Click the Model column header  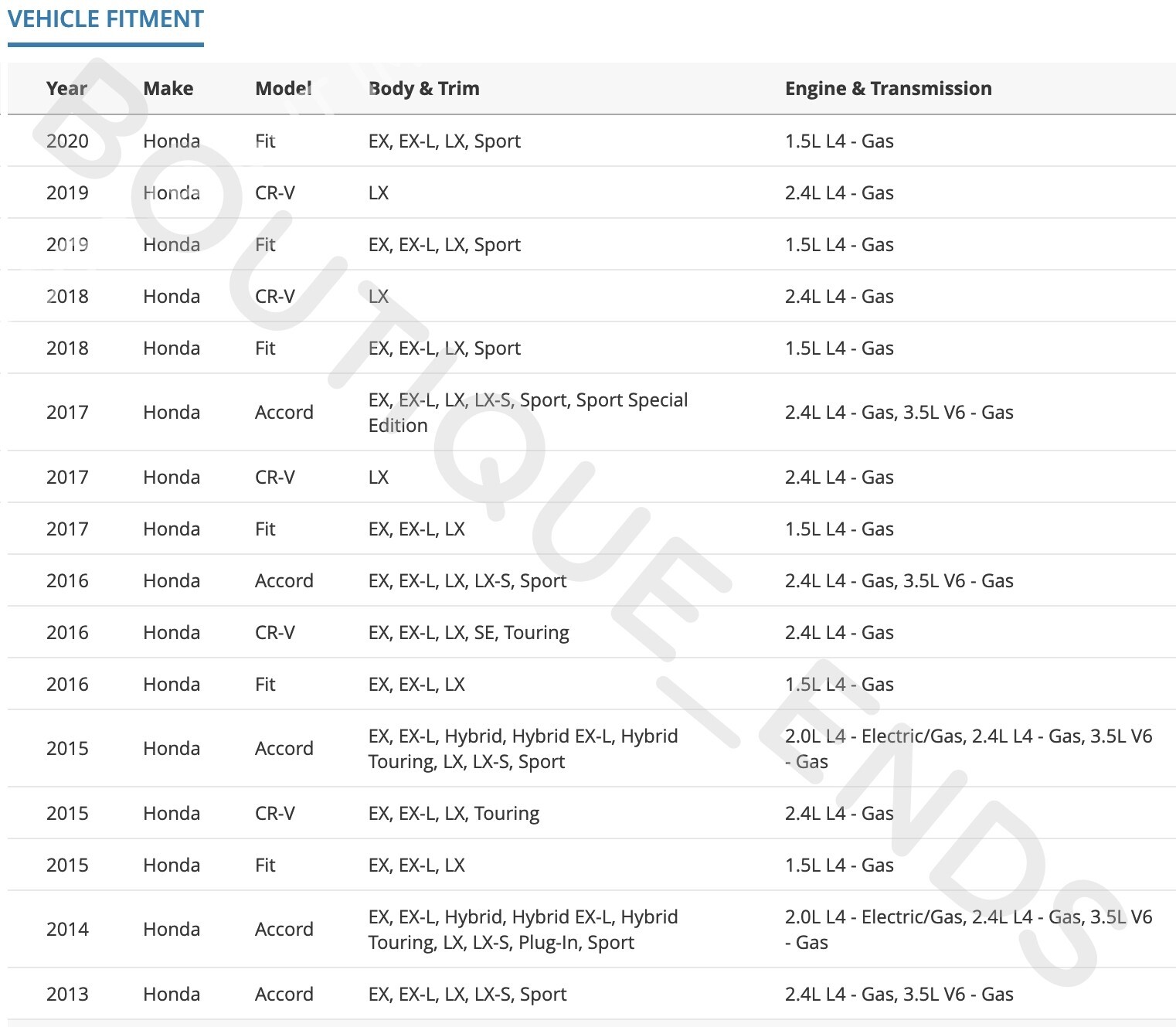click(284, 89)
